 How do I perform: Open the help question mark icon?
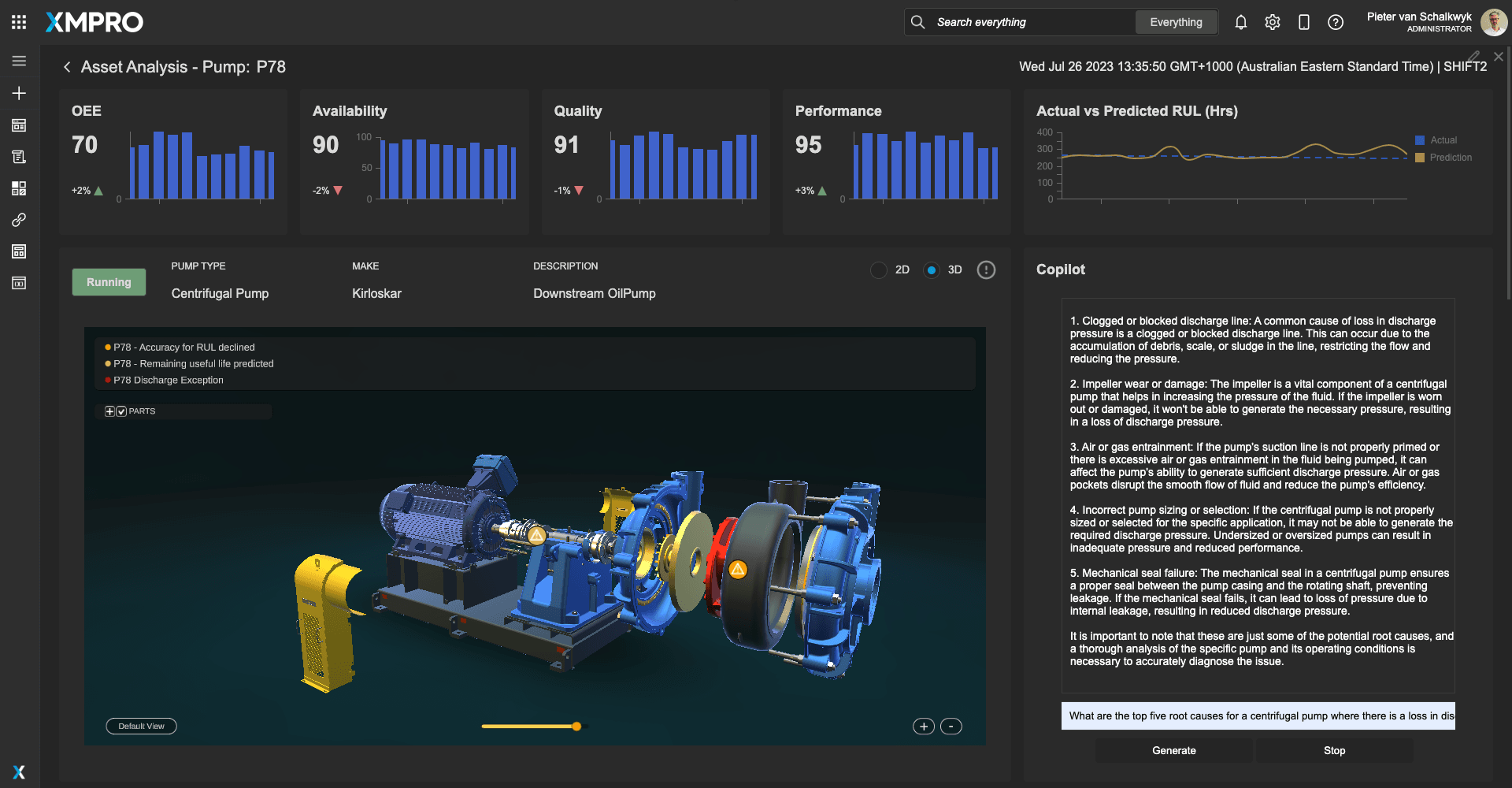pos(1335,22)
